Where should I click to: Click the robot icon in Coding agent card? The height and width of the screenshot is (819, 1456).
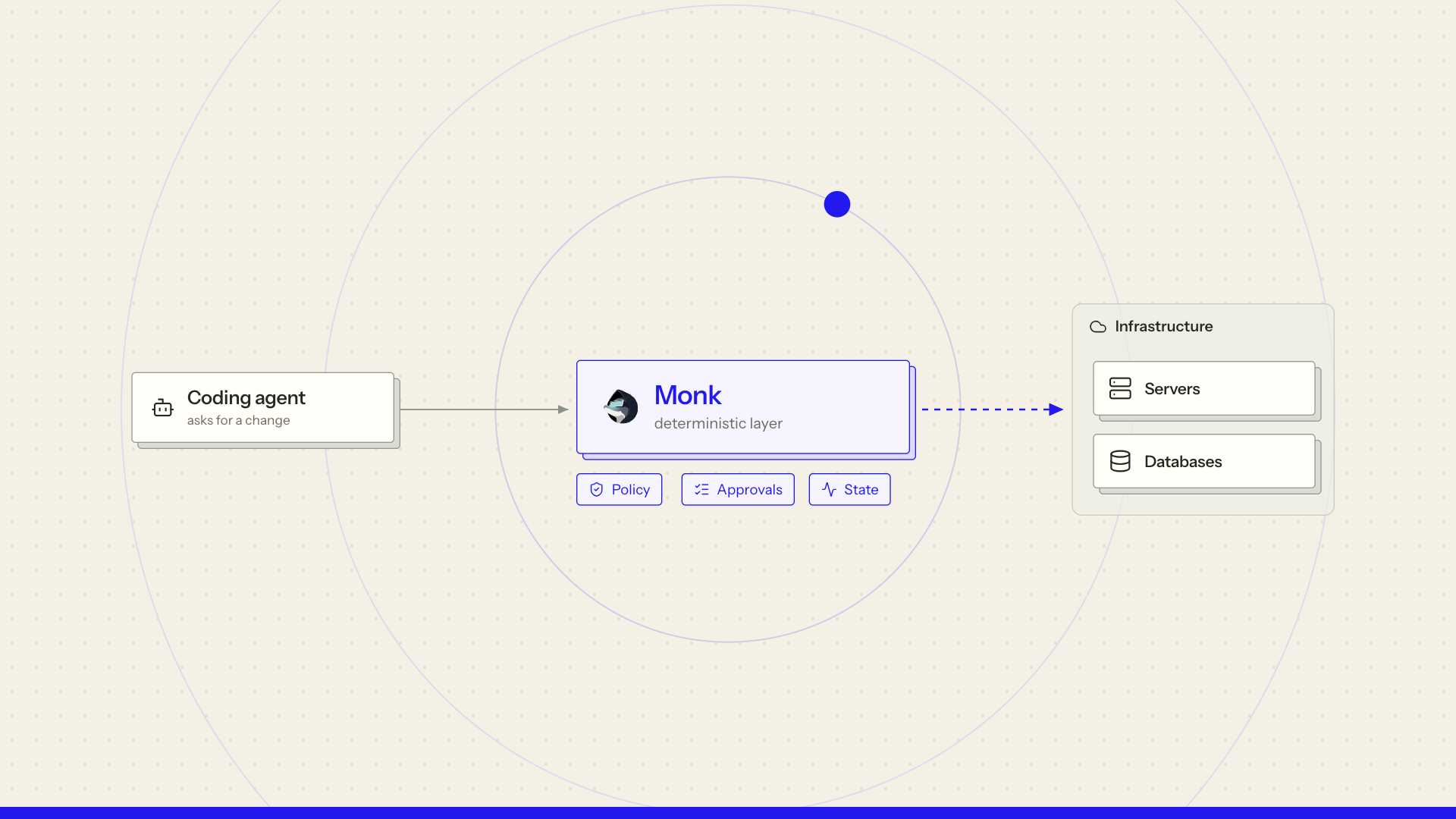(x=162, y=408)
